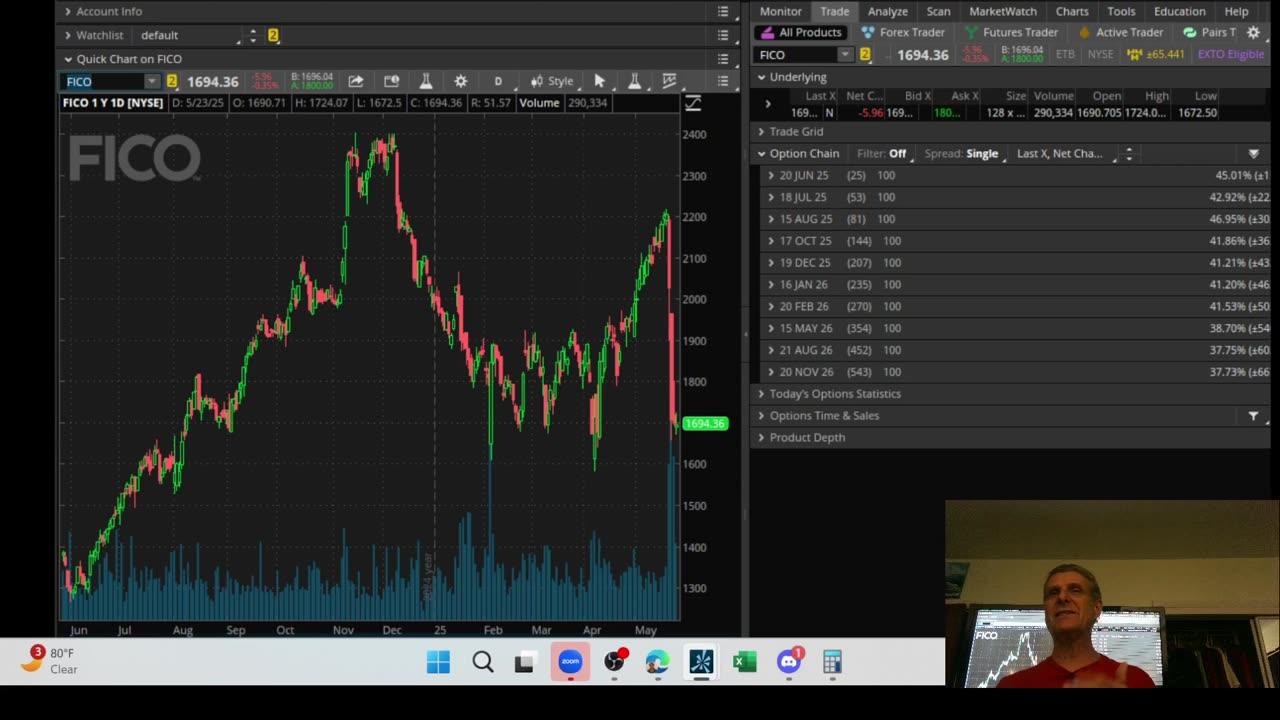Open the Watchlist default dropdown
Screen dimensions: 1280x720
[x=190, y=35]
